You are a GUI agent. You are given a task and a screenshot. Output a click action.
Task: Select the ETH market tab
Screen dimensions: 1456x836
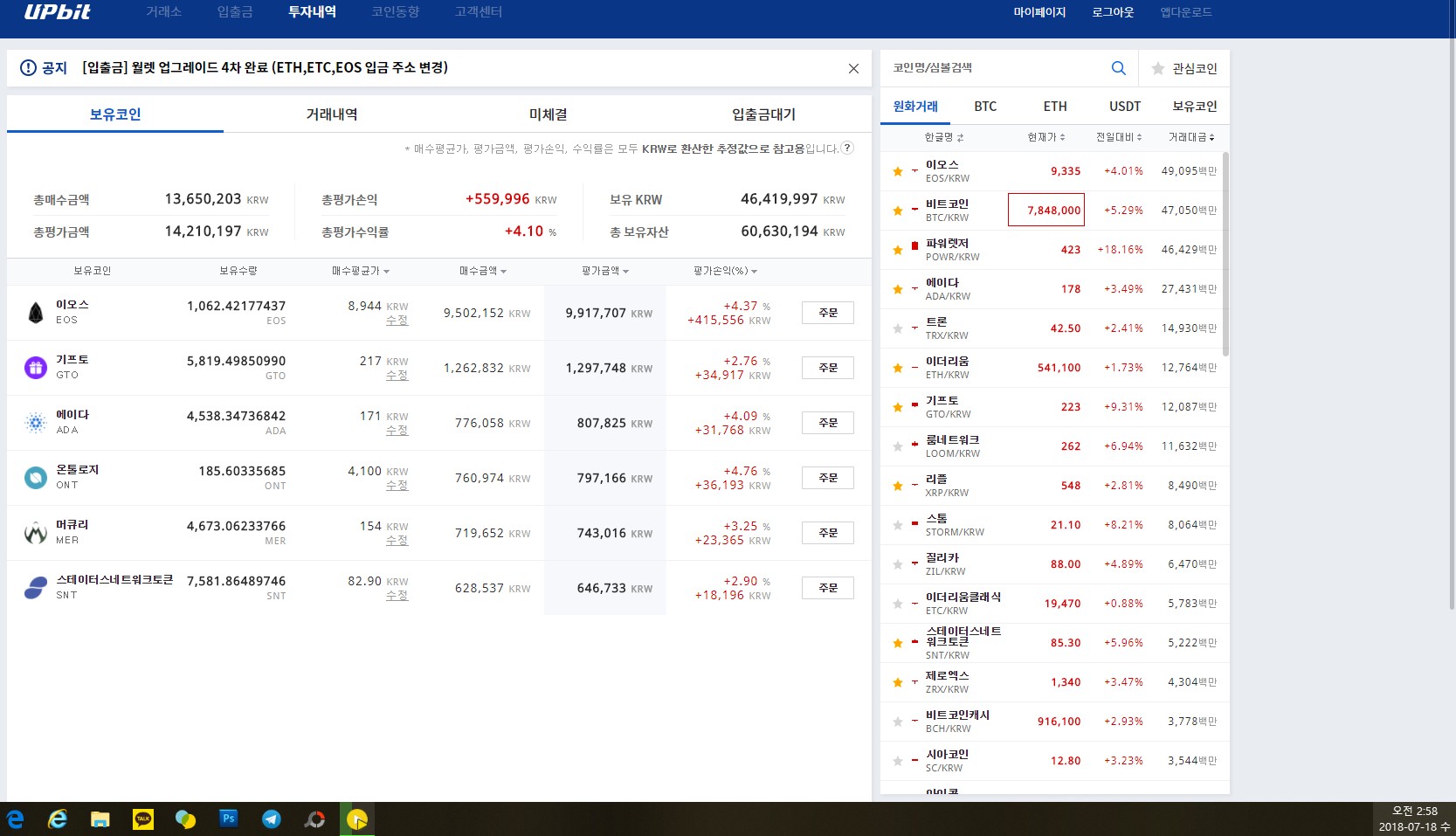pos(1055,107)
